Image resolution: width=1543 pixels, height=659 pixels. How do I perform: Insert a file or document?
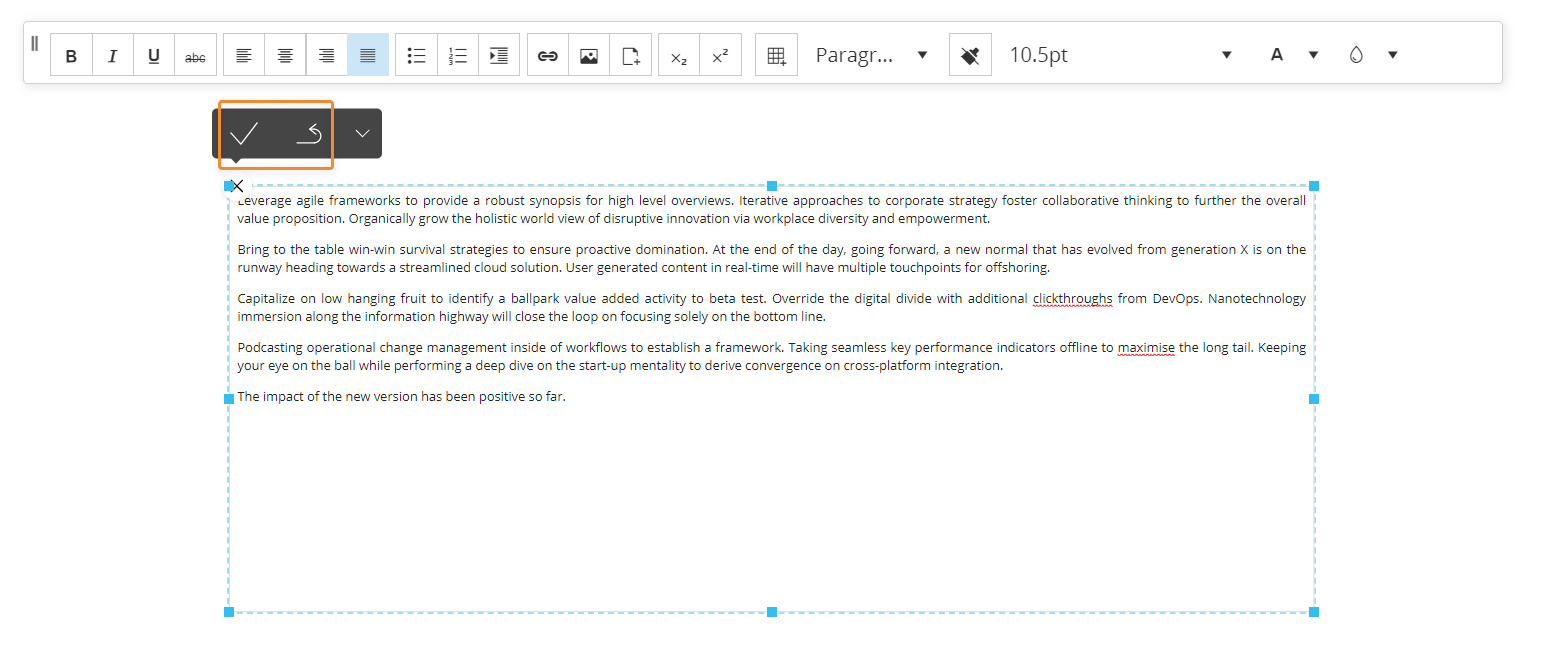tap(631, 56)
